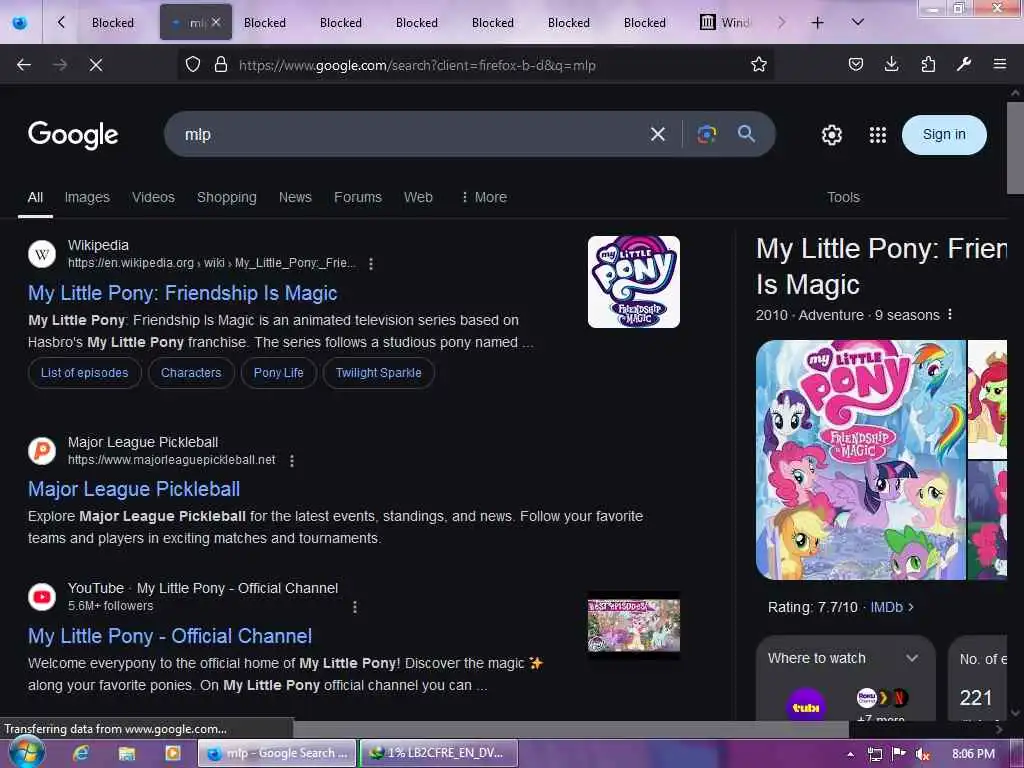This screenshot has height=768, width=1024.
Task: Open the Wikipedia result options menu
Action: pyautogui.click(x=371, y=264)
